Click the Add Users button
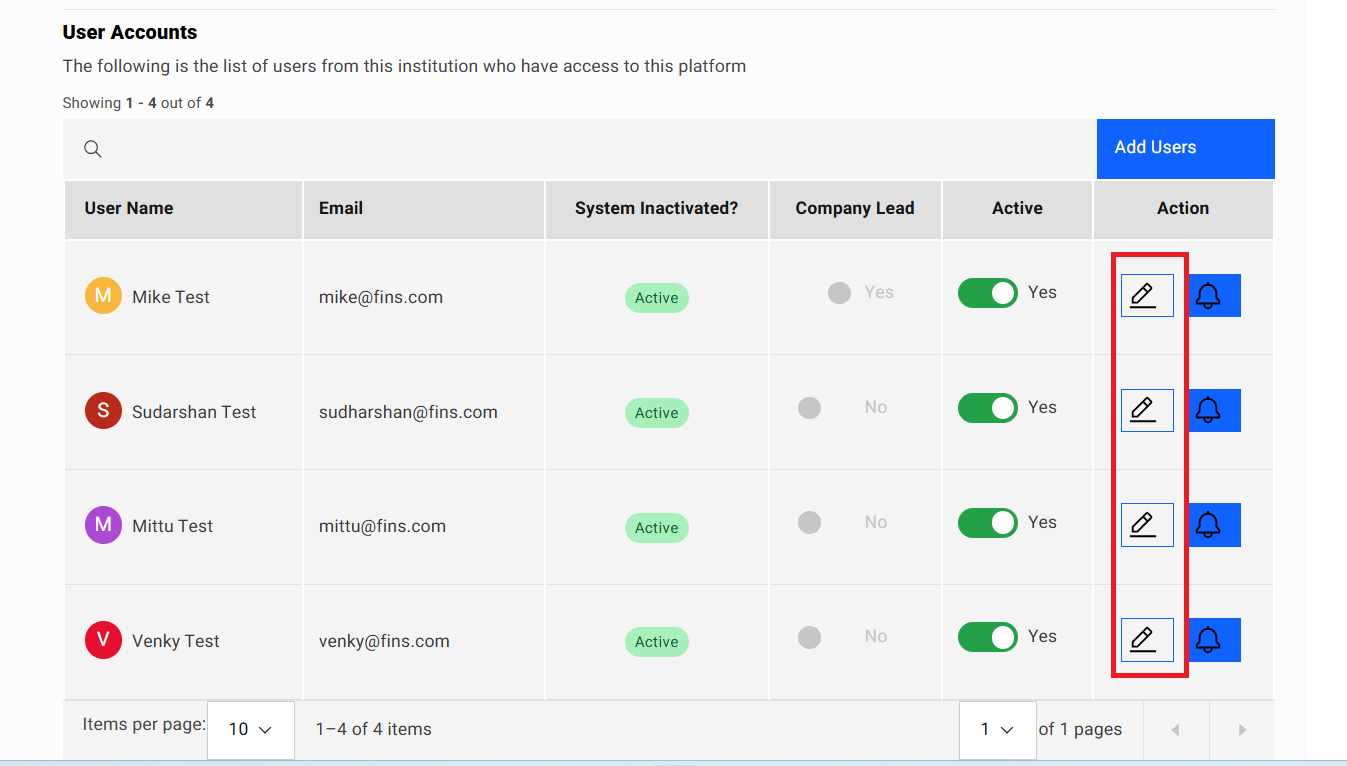This screenshot has height=766, width=1347. (x=1185, y=148)
